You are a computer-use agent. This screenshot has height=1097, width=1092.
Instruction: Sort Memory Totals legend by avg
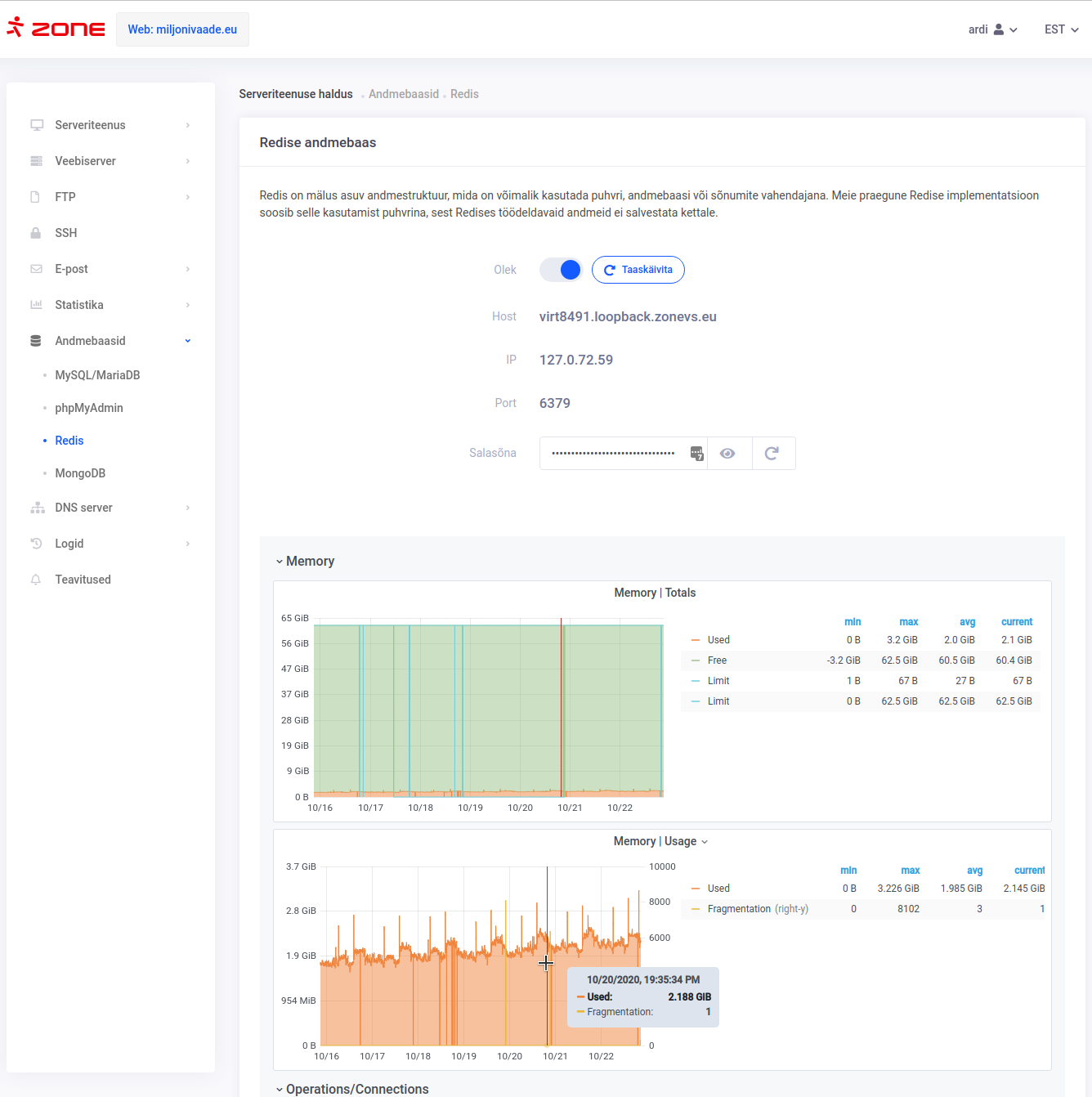pyautogui.click(x=967, y=622)
